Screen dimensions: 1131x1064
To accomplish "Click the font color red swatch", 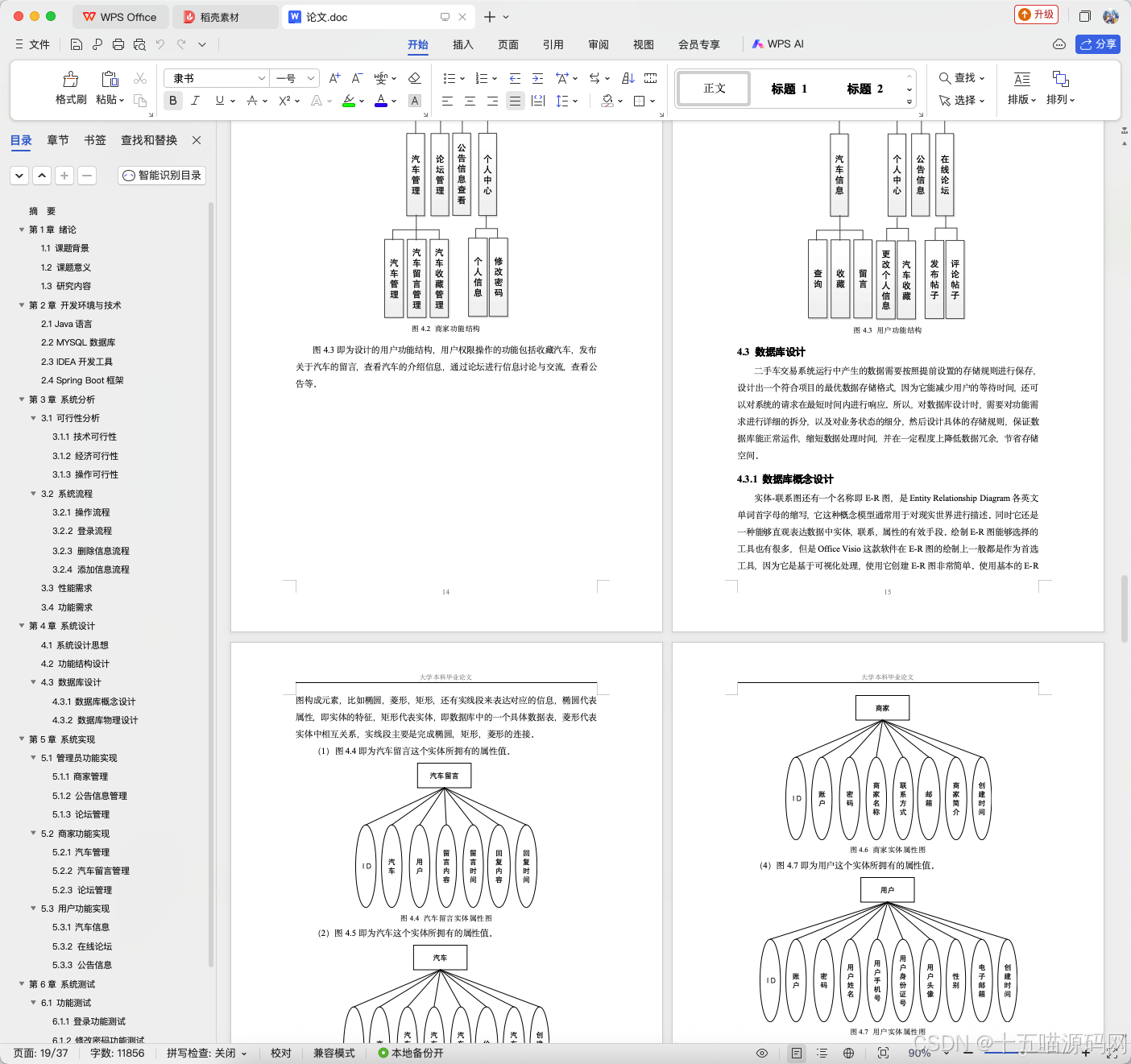I will [x=381, y=101].
